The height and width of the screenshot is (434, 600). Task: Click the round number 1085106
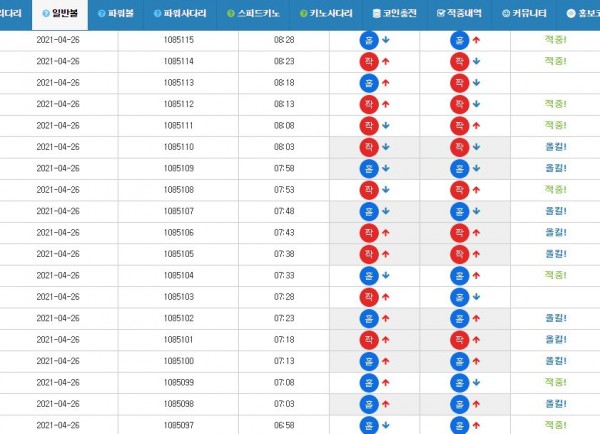179,233
